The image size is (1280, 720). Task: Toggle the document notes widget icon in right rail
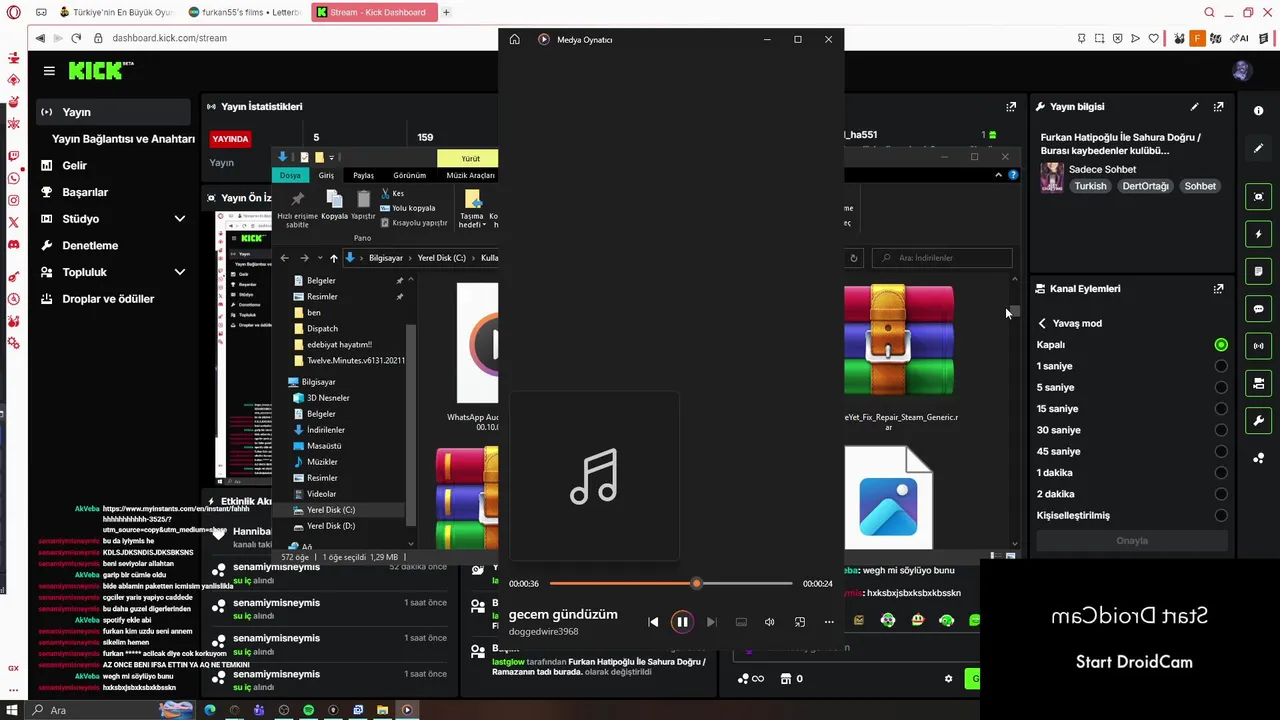pyautogui.click(x=1259, y=271)
